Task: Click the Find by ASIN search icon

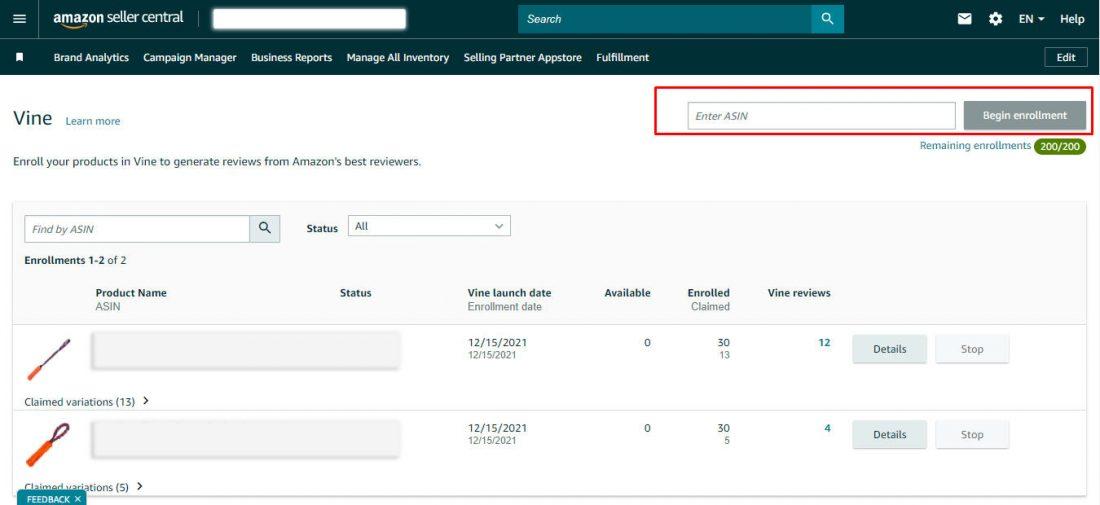Action: pos(265,228)
